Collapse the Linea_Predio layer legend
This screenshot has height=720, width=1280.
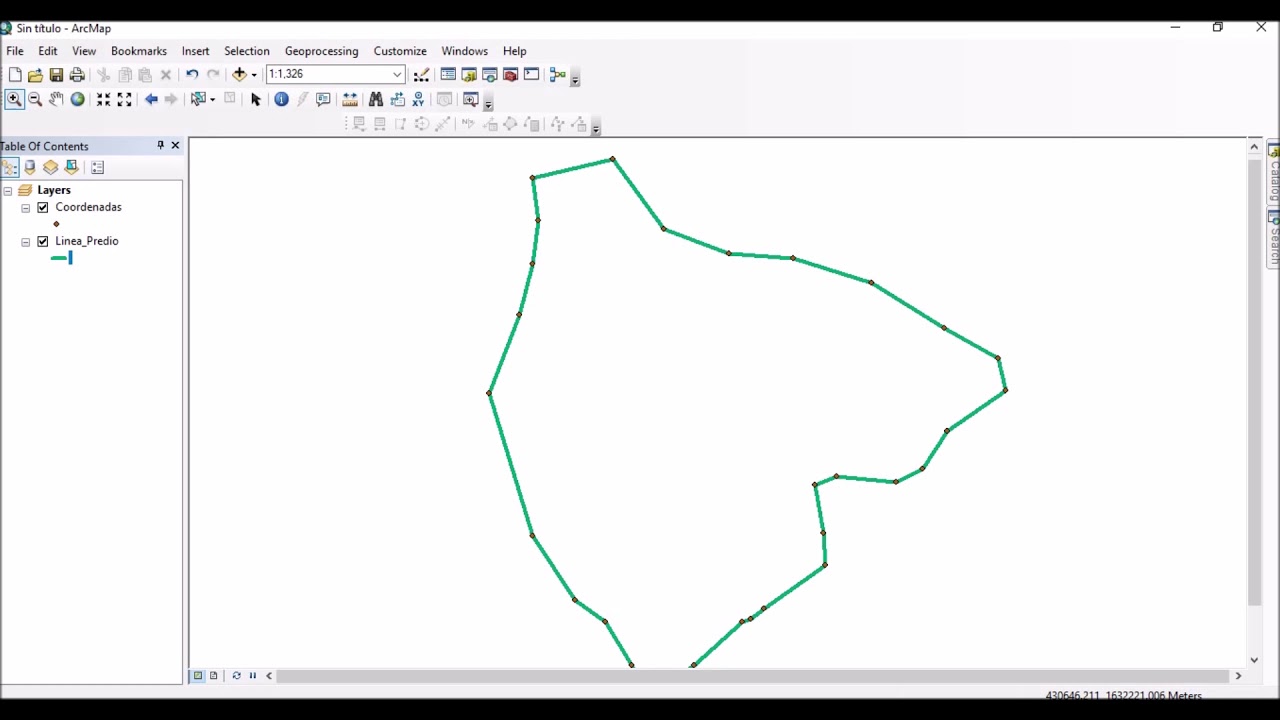pyautogui.click(x=26, y=242)
